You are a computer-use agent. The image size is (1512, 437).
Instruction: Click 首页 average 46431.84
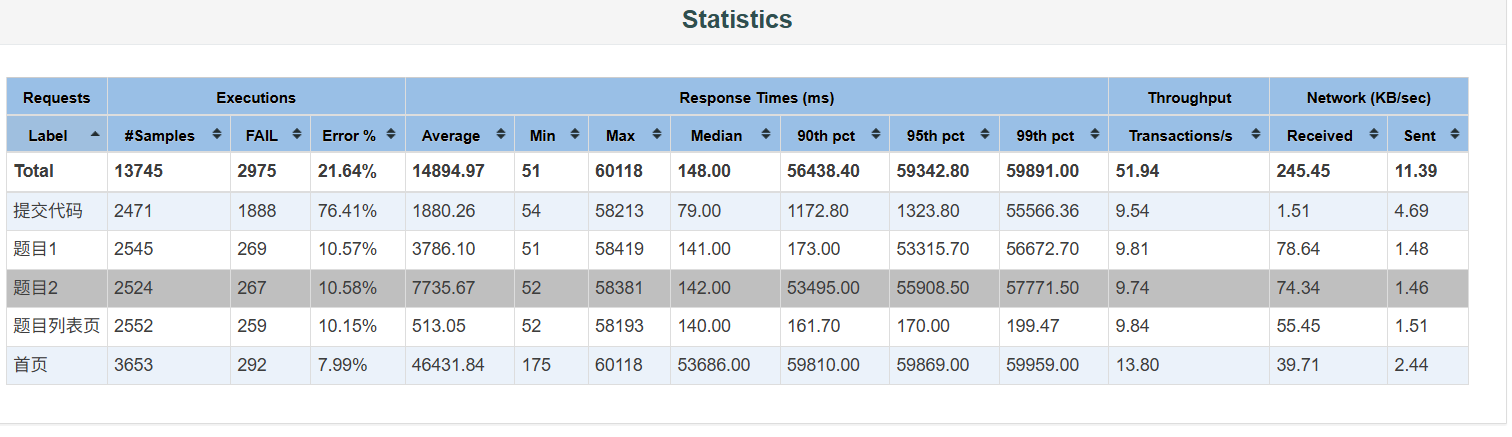[448, 365]
